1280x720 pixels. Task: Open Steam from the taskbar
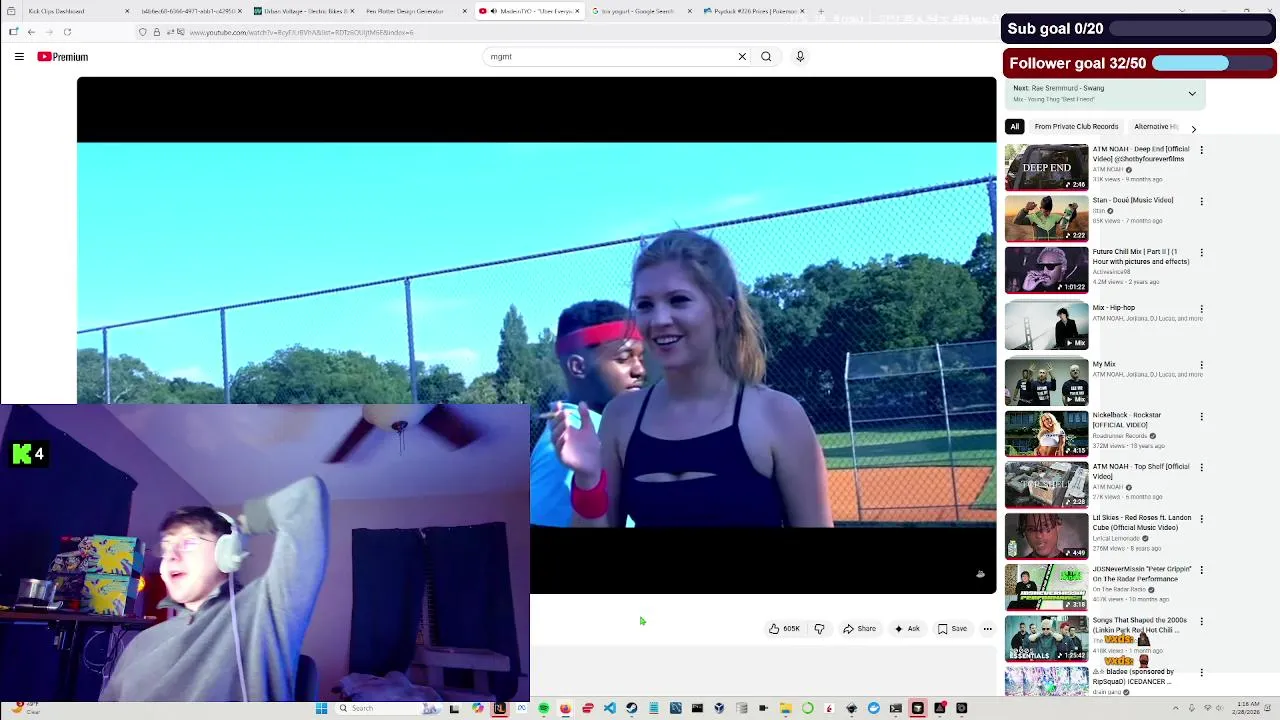[631, 708]
